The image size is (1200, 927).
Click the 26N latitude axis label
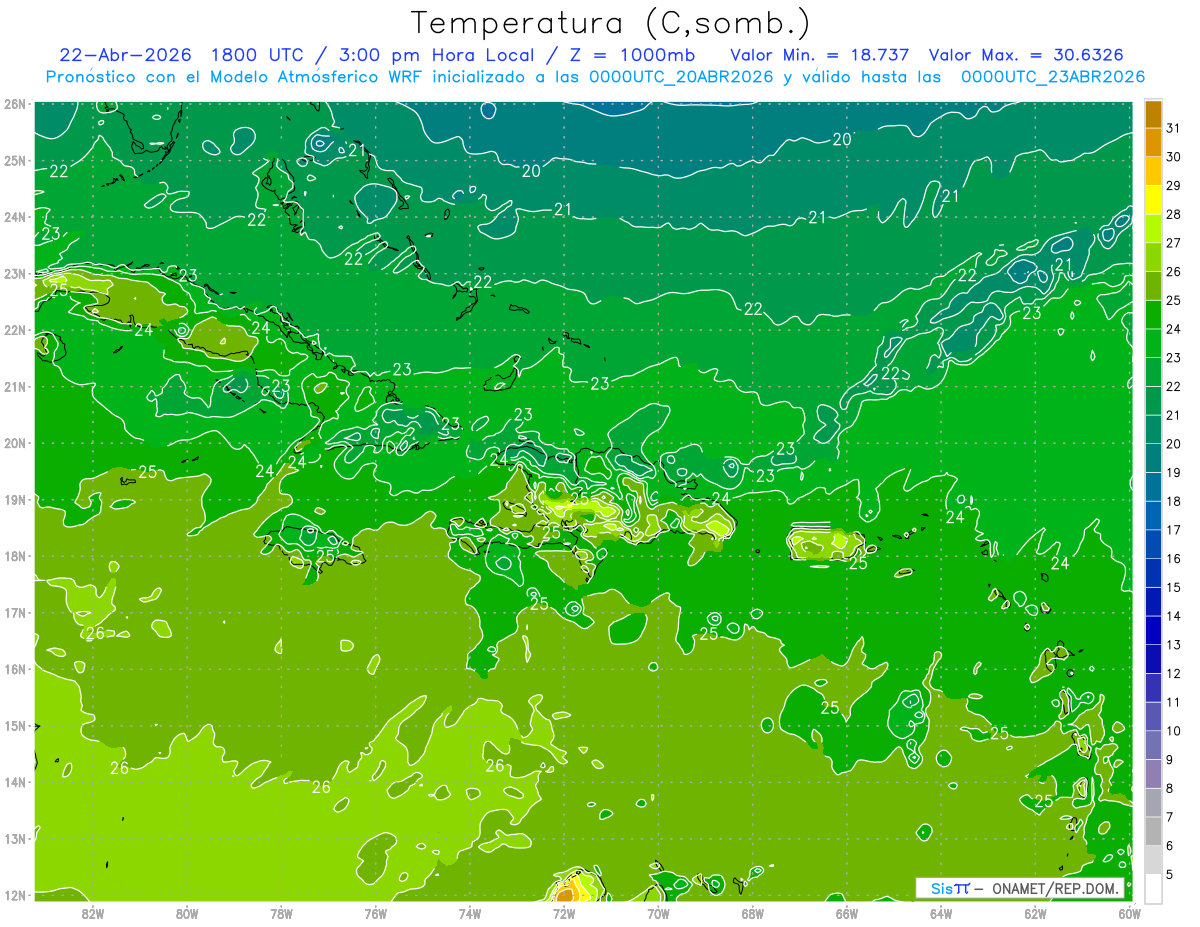pos(15,104)
